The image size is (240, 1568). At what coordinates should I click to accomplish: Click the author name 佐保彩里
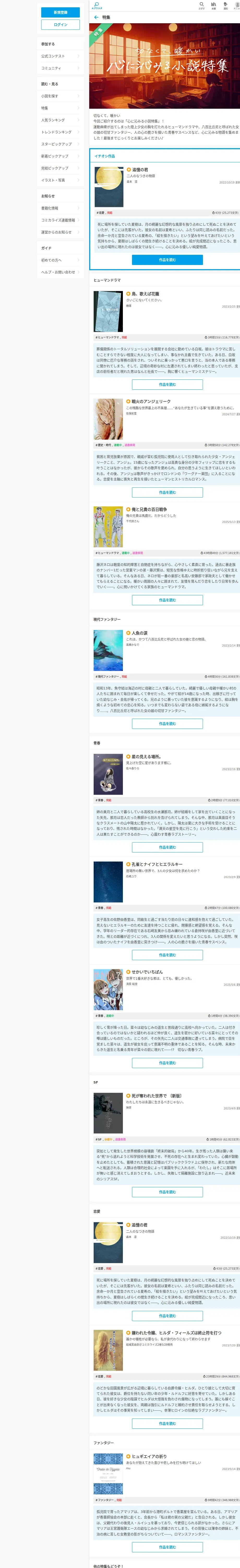pyautogui.click(x=131, y=413)
